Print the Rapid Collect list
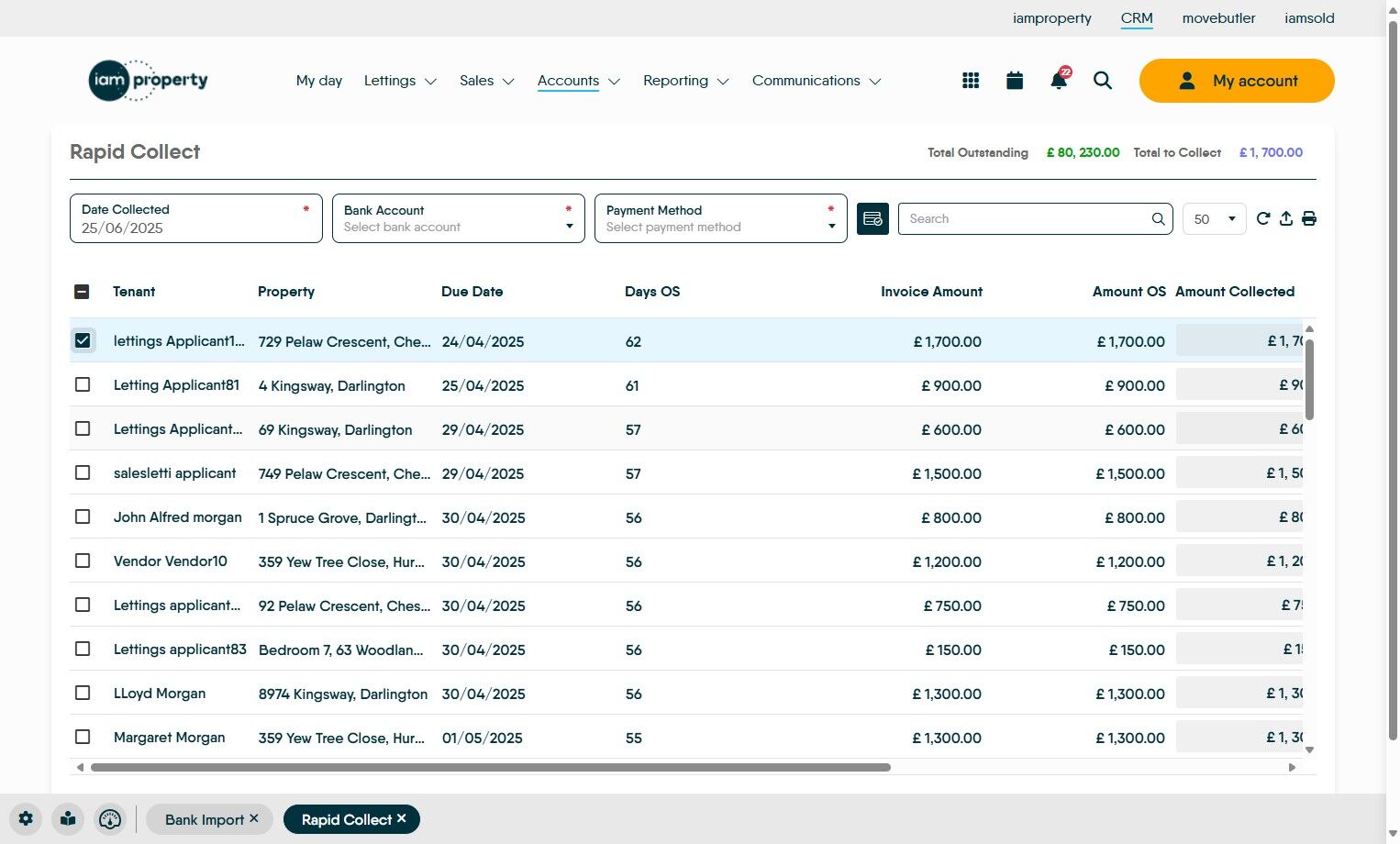The image size is (1400, 844). 1309,218
